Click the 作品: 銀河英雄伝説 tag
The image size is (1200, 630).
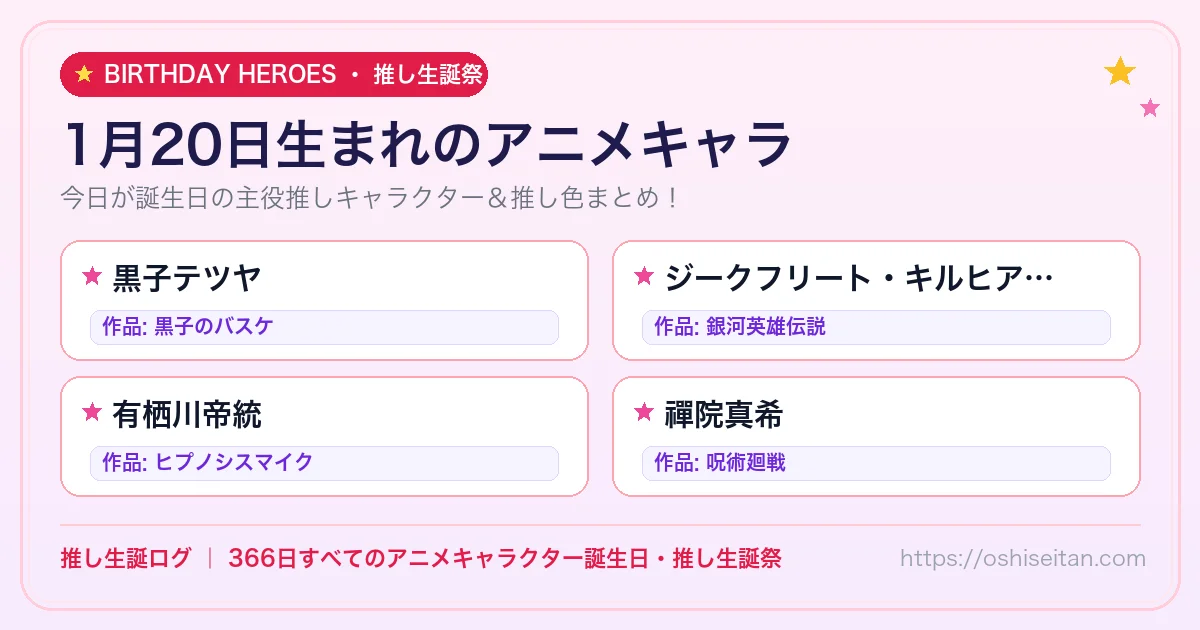click(876, 327)
